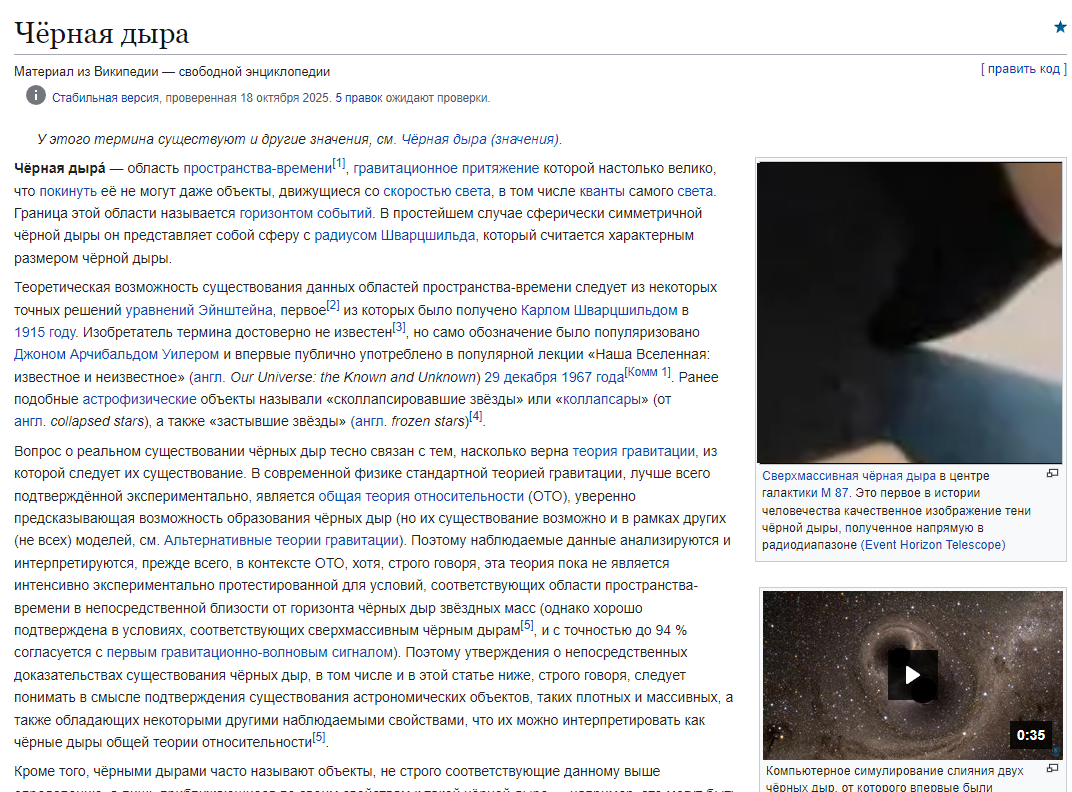Open the M 87 black hole thumbnail

pos(910,313)
